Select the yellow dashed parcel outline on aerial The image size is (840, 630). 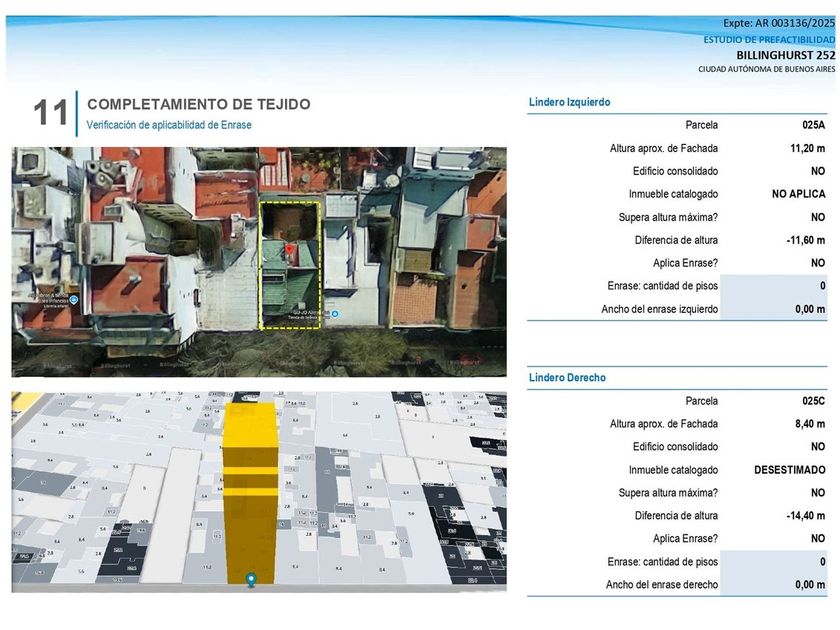coord(290,265)
